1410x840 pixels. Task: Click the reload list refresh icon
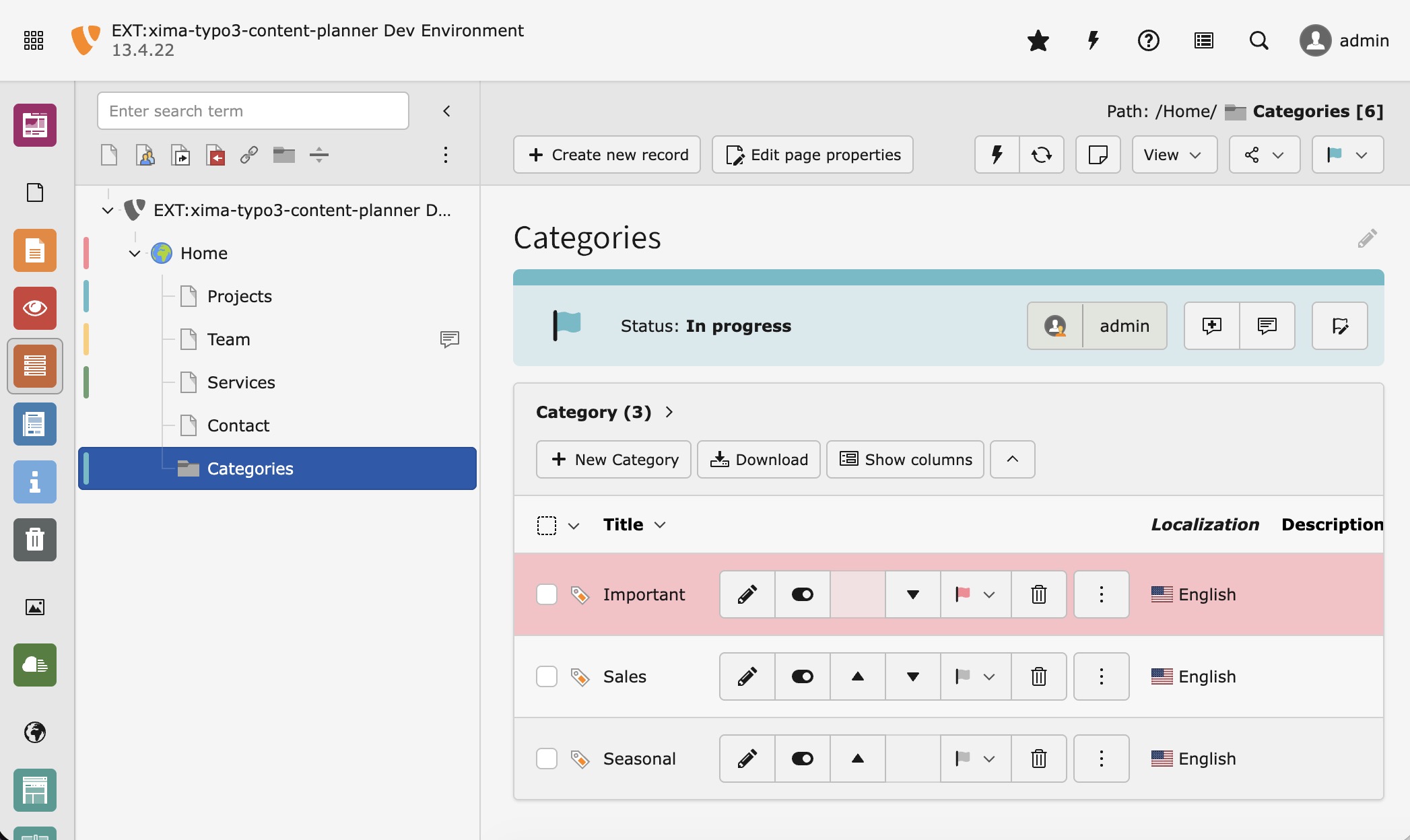coord(1041,155)
